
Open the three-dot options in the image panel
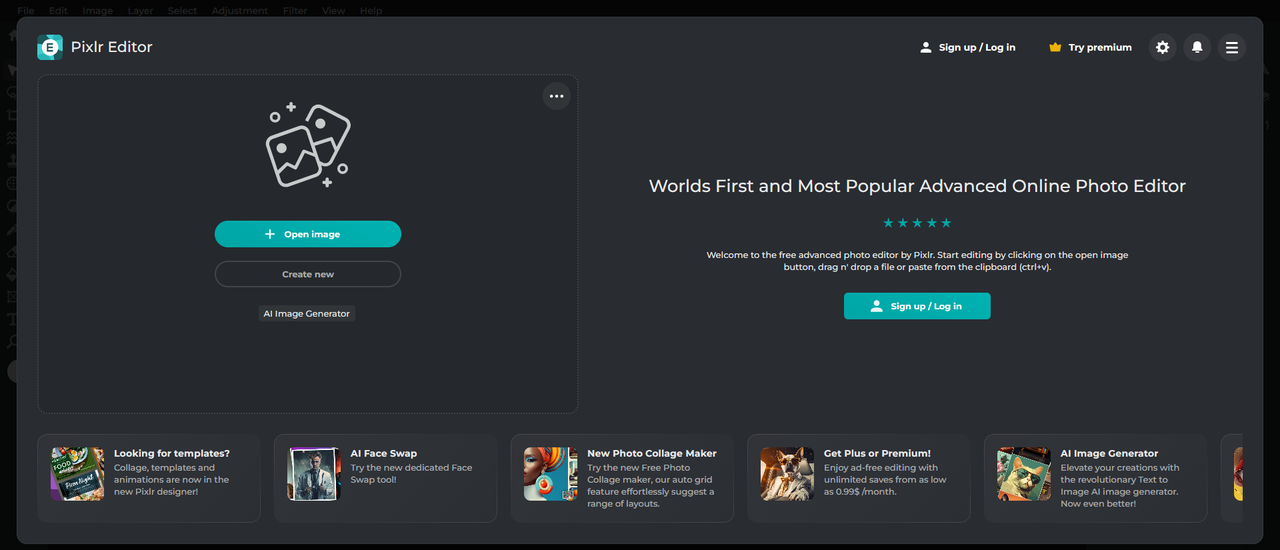pyautogui.click(x=557, y=96)
